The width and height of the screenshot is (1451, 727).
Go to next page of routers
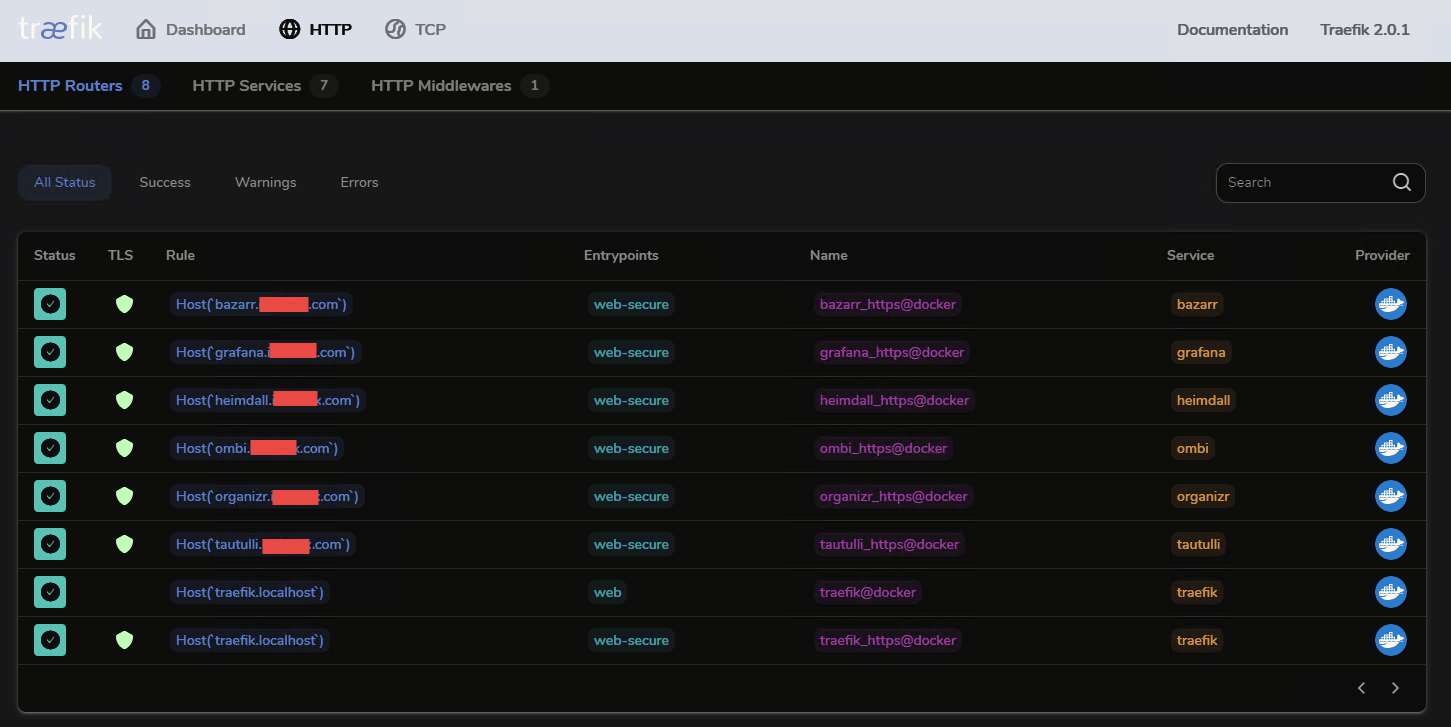pos(1395,688)
